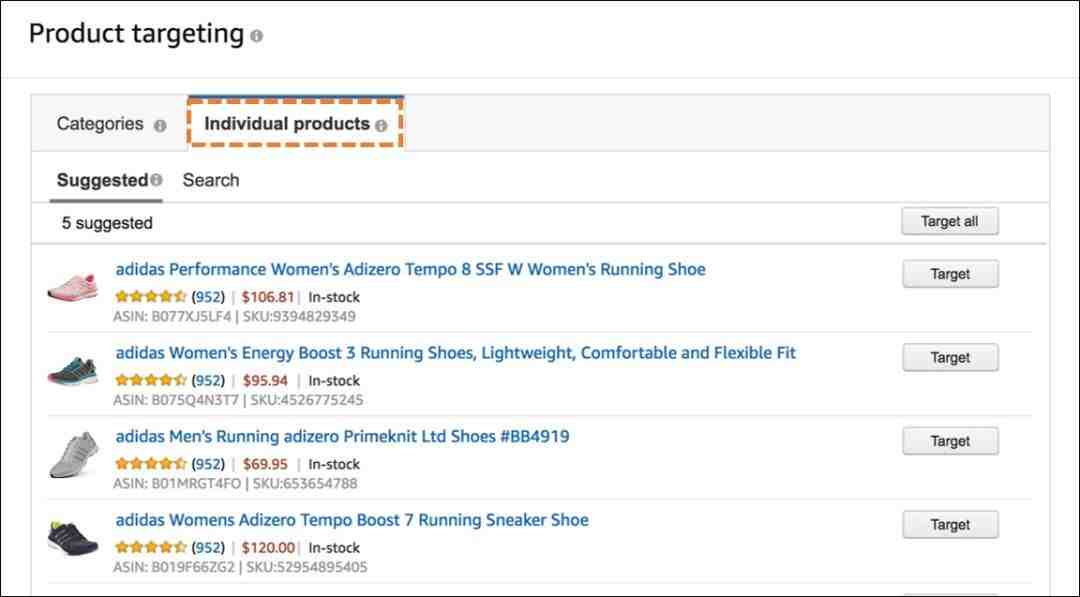Open adidas Women's Energy Boost 3 link
Screen dimensions: 1080x597
(455, 353)
